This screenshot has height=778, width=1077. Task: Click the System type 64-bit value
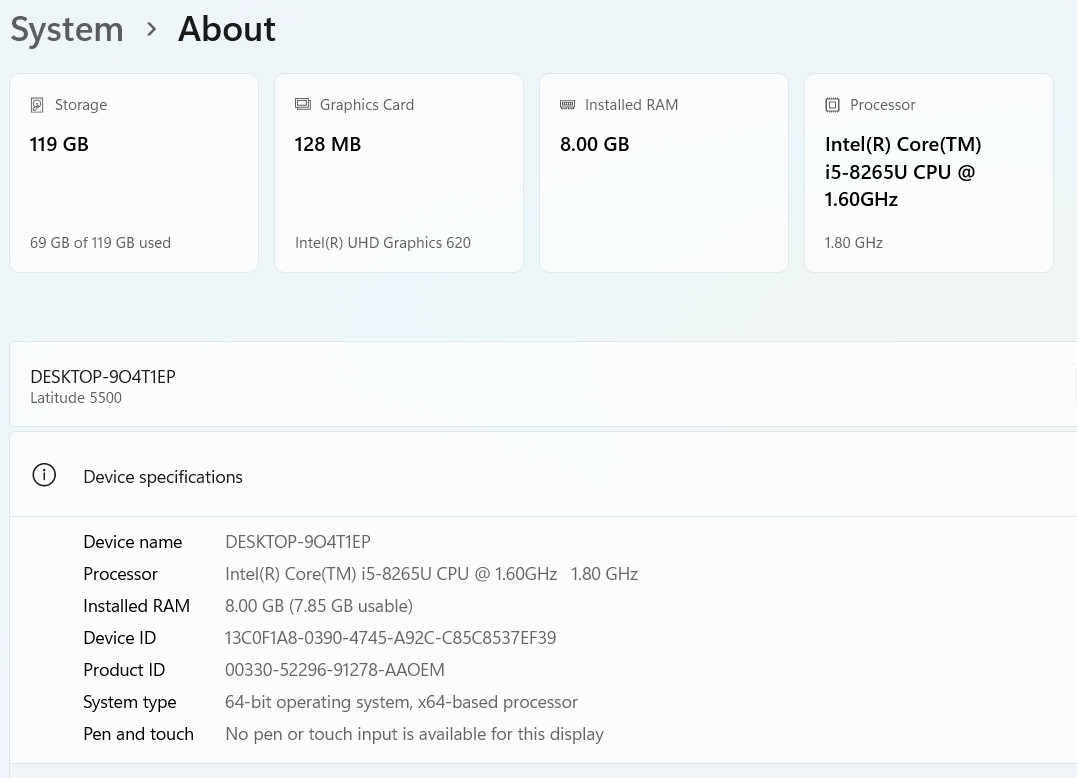(401, 702)
